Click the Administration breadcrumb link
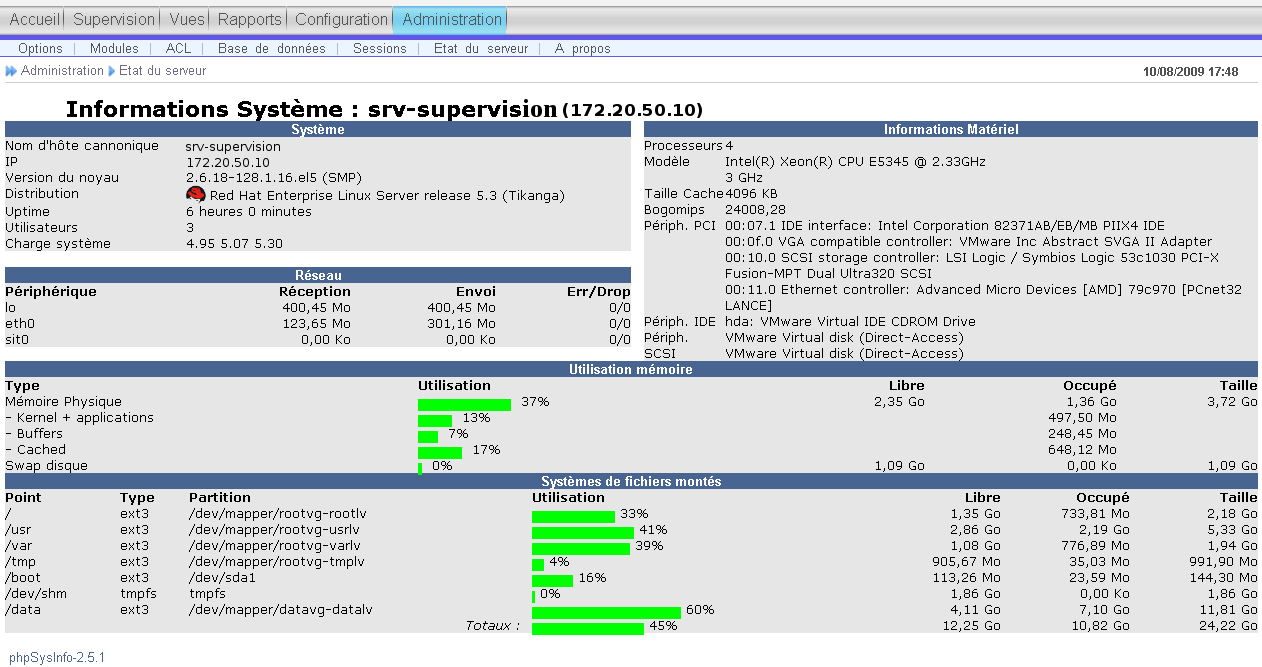 click(62, 71)
